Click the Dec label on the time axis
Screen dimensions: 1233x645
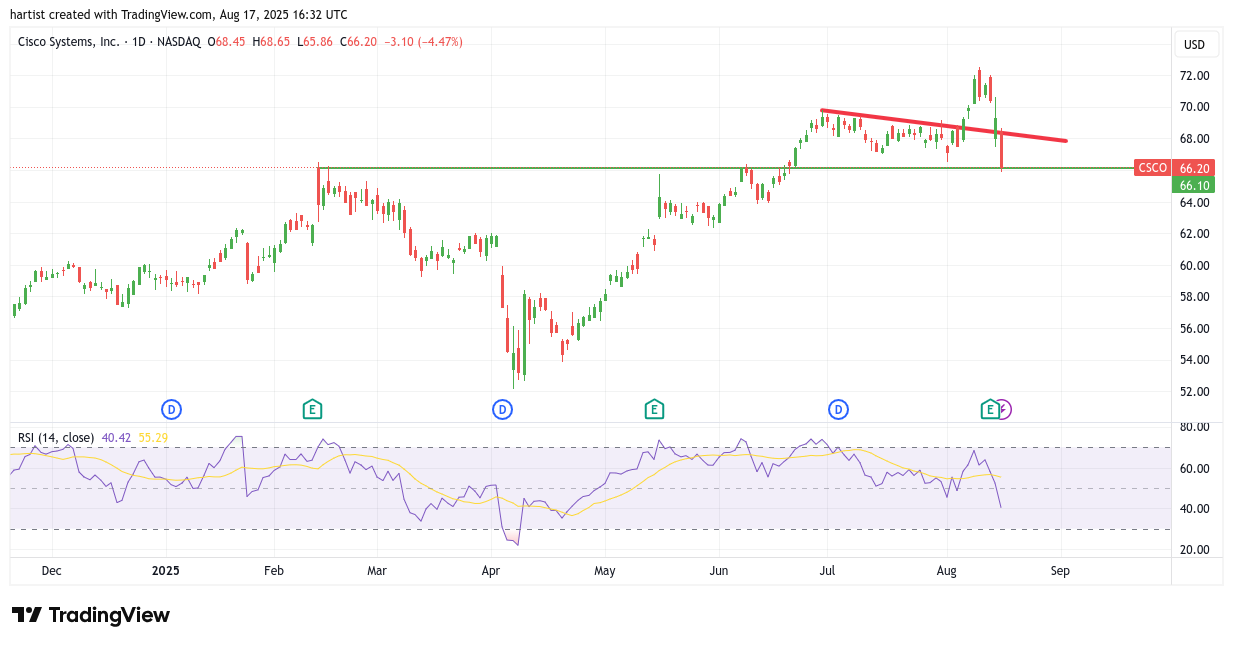51,571
